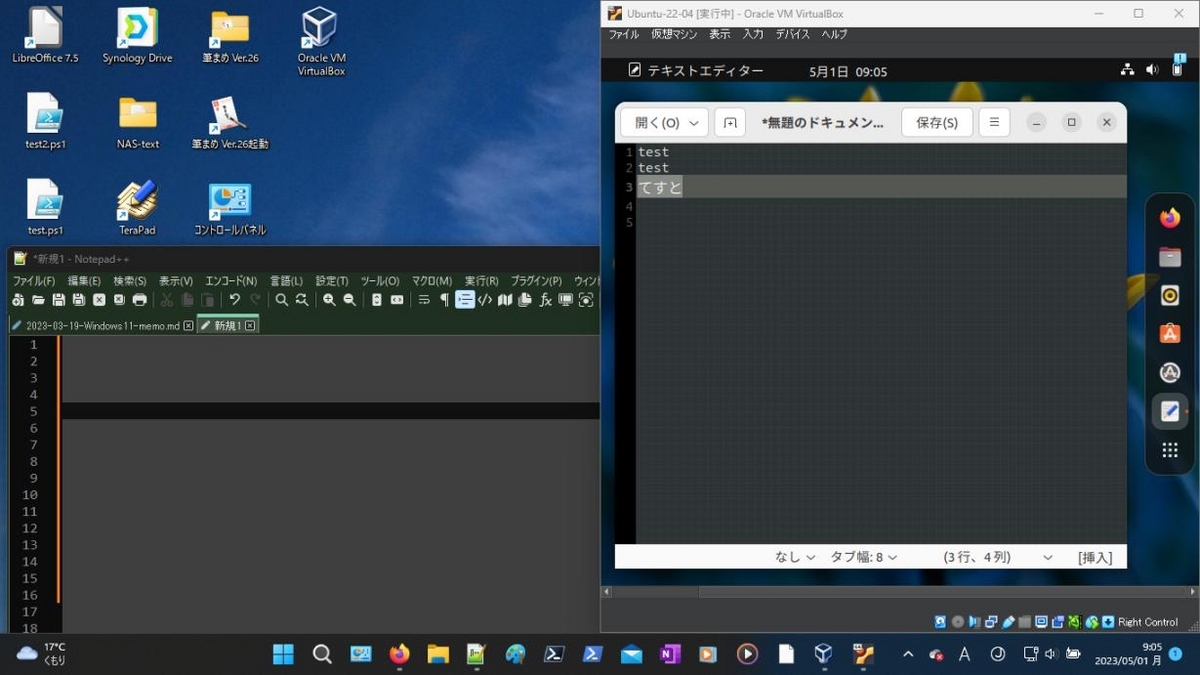Open Rhythmbox from the Ubuntu dock
This screenshot has width=1200, height=675.
[1170, 295]
